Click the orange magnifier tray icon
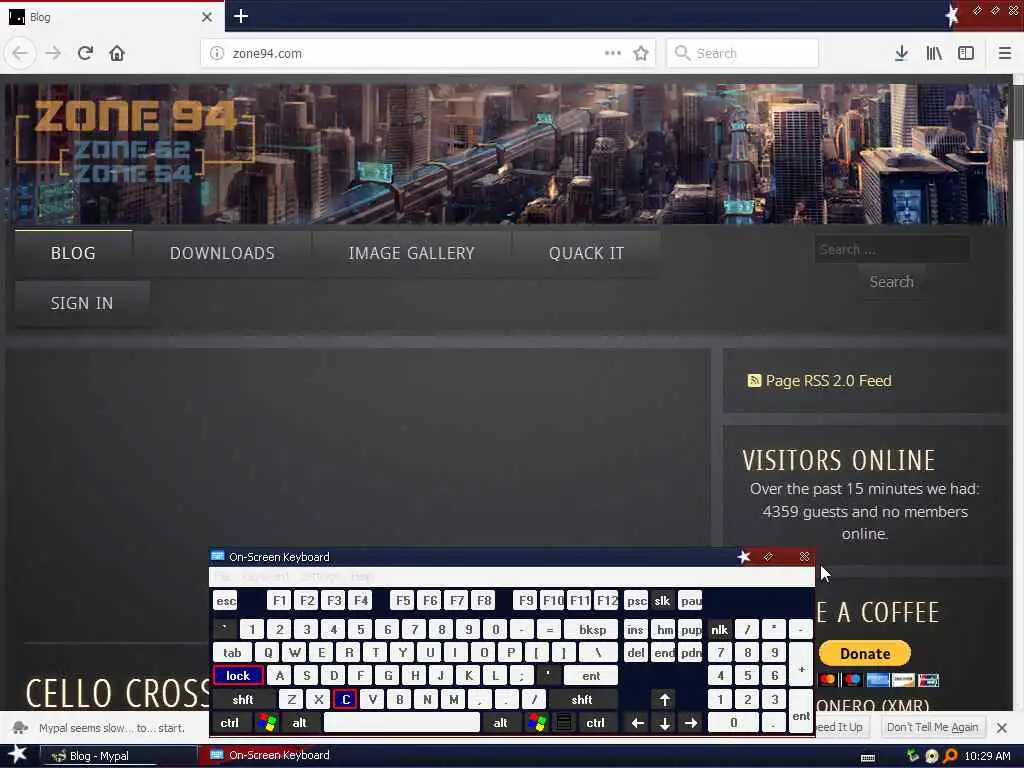The width and height of the screenshot is (1024, 768). 951,756
